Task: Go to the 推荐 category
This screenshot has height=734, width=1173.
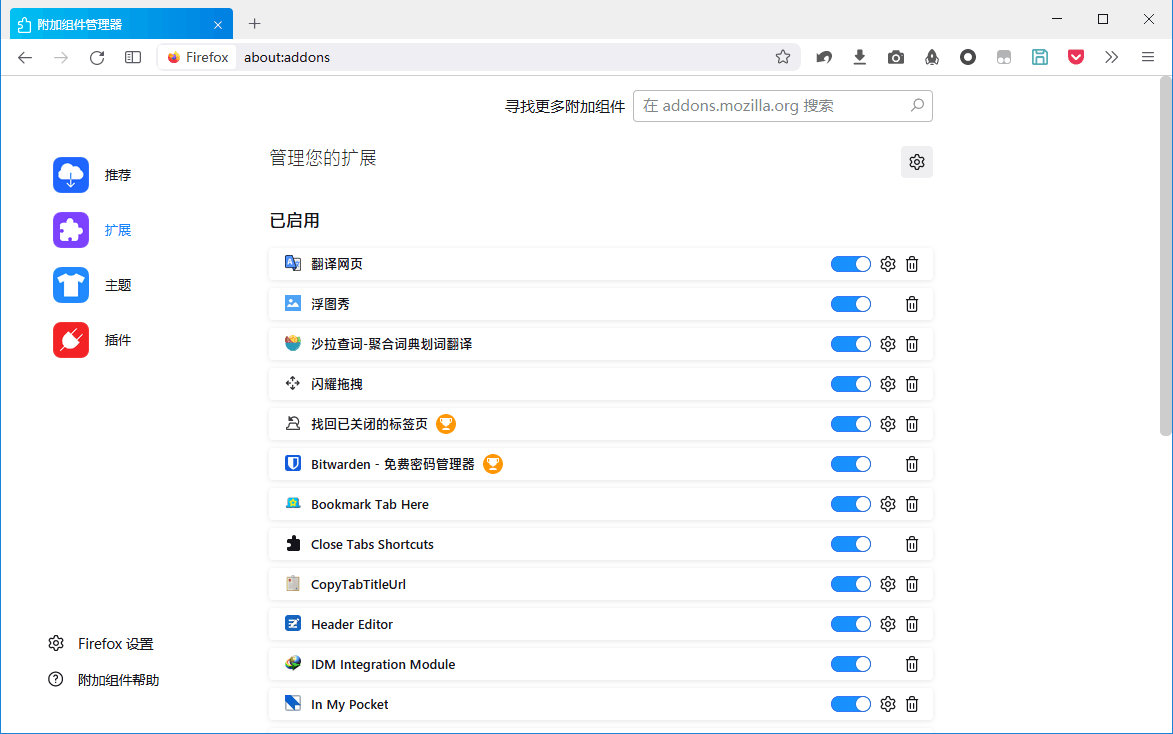Action: (x=92, y=175)
